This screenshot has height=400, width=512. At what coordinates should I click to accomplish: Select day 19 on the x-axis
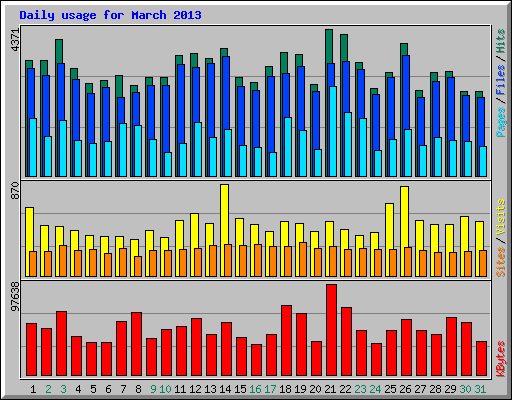tap(300, 389)
